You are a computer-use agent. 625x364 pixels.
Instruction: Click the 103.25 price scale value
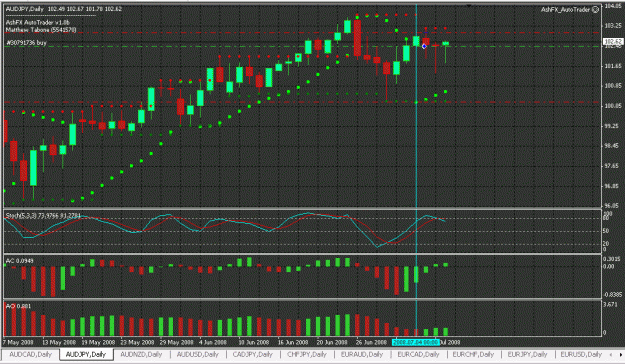[613, 25]
